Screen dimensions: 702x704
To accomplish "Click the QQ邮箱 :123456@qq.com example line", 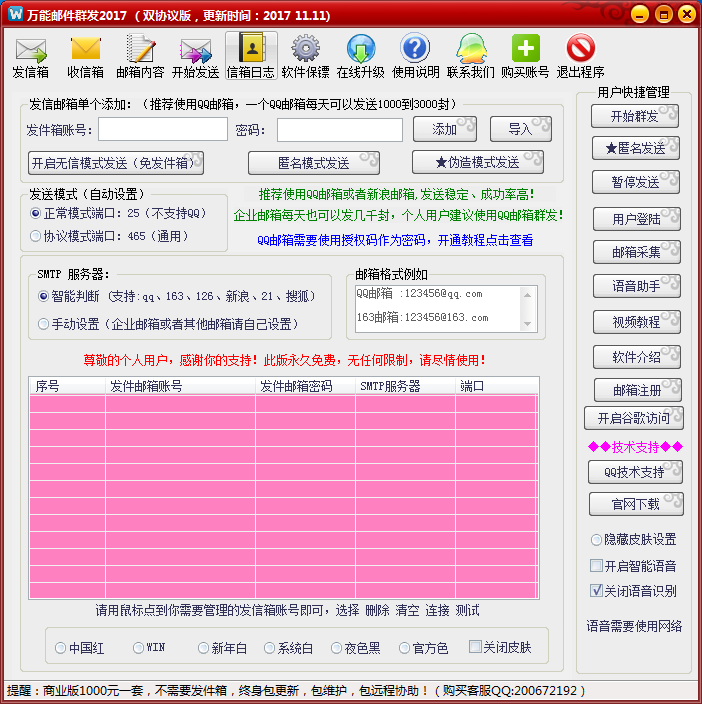I will pyautogui.click(x=419, y=294).
